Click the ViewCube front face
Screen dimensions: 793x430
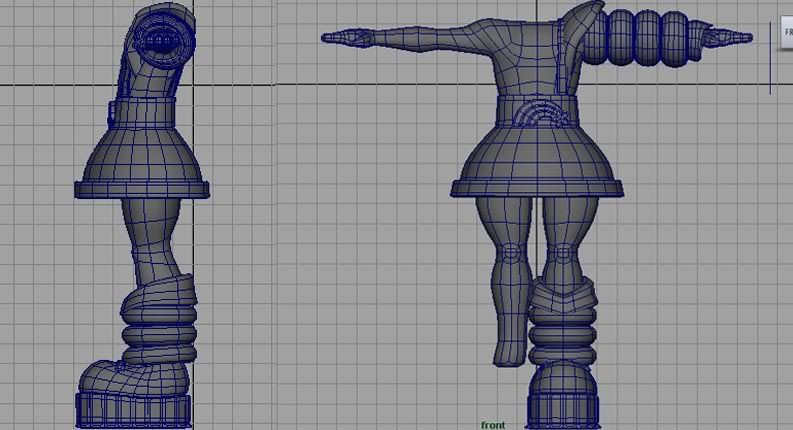pos(785,31)
